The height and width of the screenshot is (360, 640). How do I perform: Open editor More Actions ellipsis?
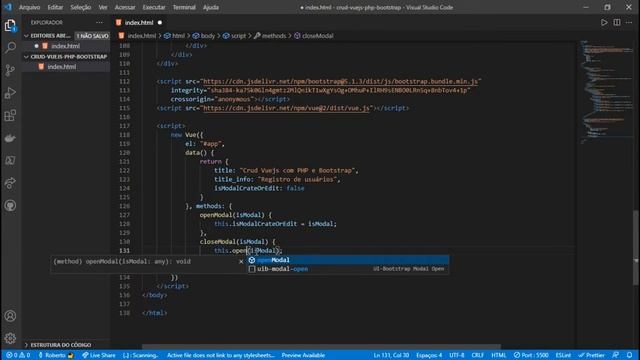pos(629,22)
